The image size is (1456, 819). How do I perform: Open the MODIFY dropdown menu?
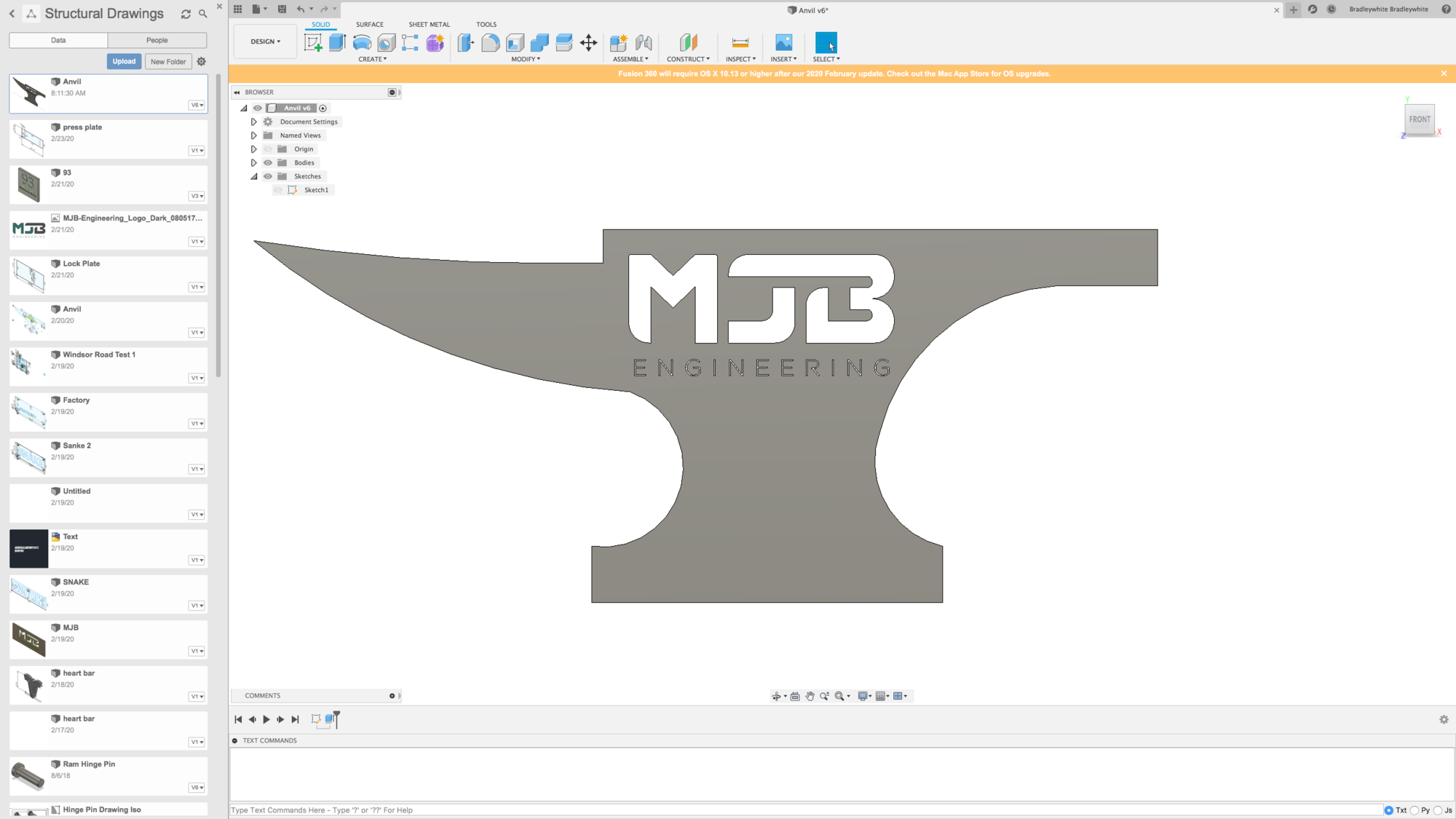coord(525,59)
